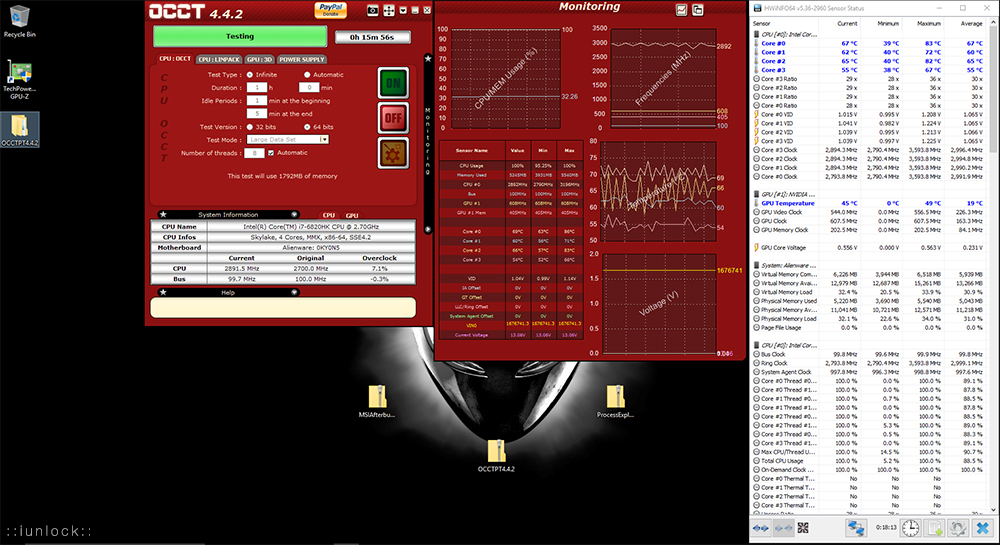
Task: Open OCCT settings via the orange gear button
Action: 393,153
